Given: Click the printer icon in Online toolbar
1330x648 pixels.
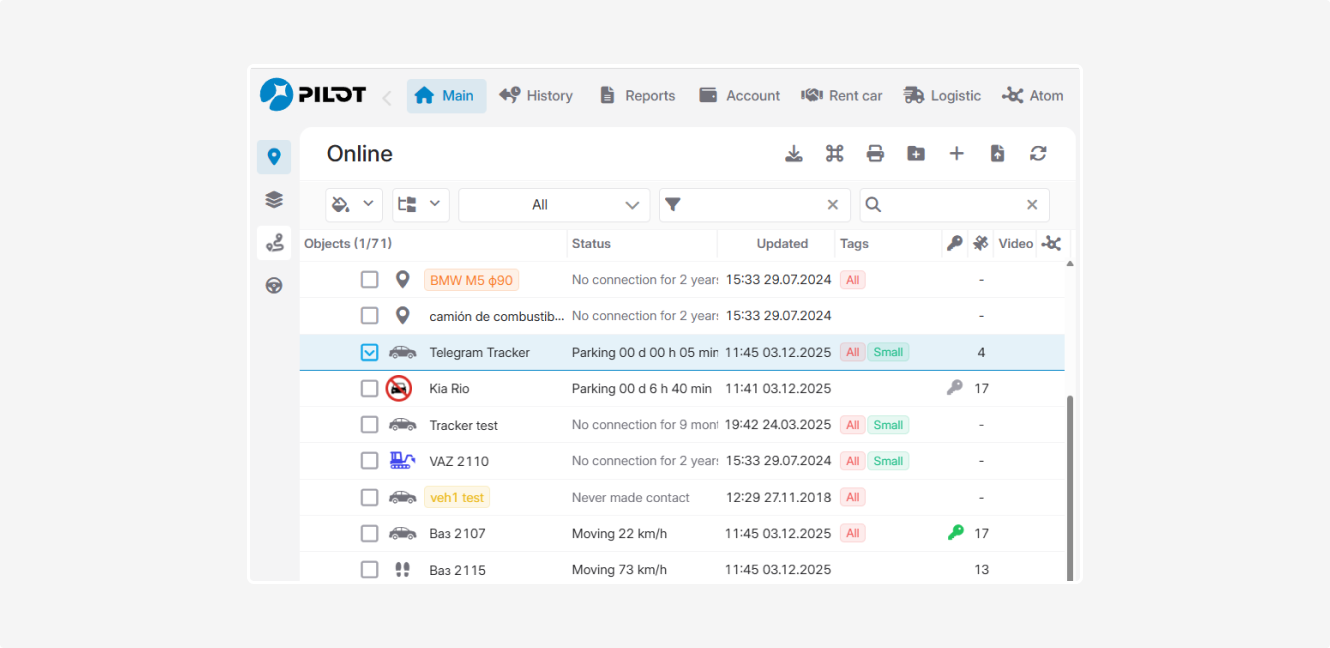Looking at the screenshot, I should pos(875,153).
